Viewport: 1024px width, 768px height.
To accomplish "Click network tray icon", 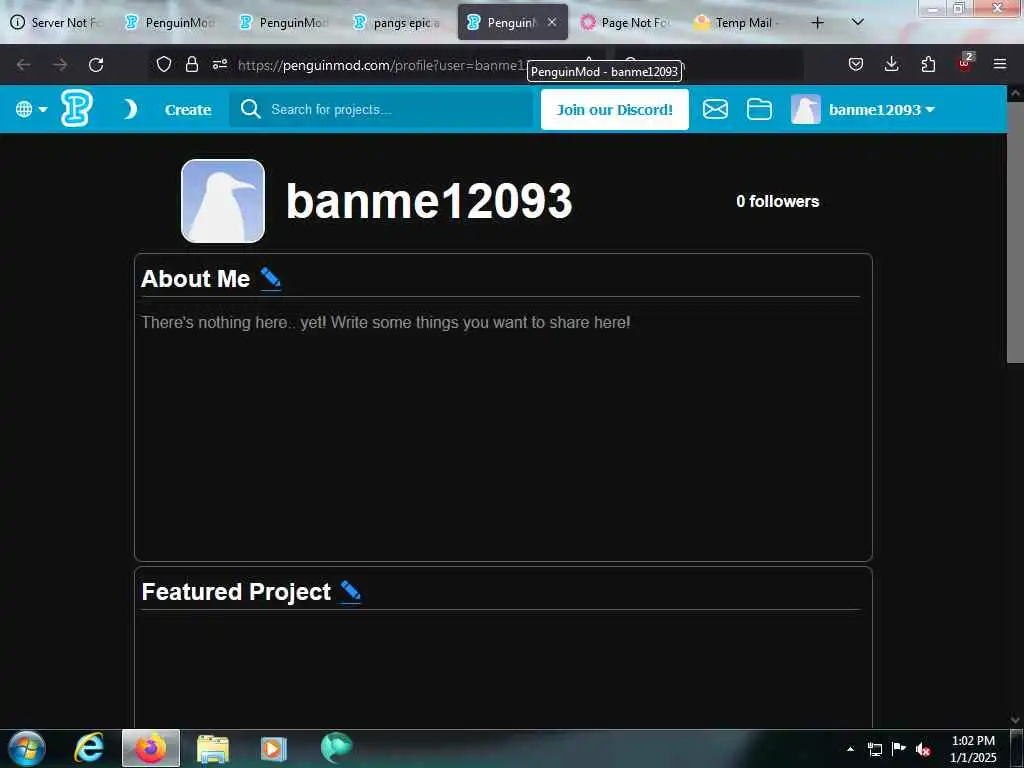I will pyautogui.click(x=874, y=749).
